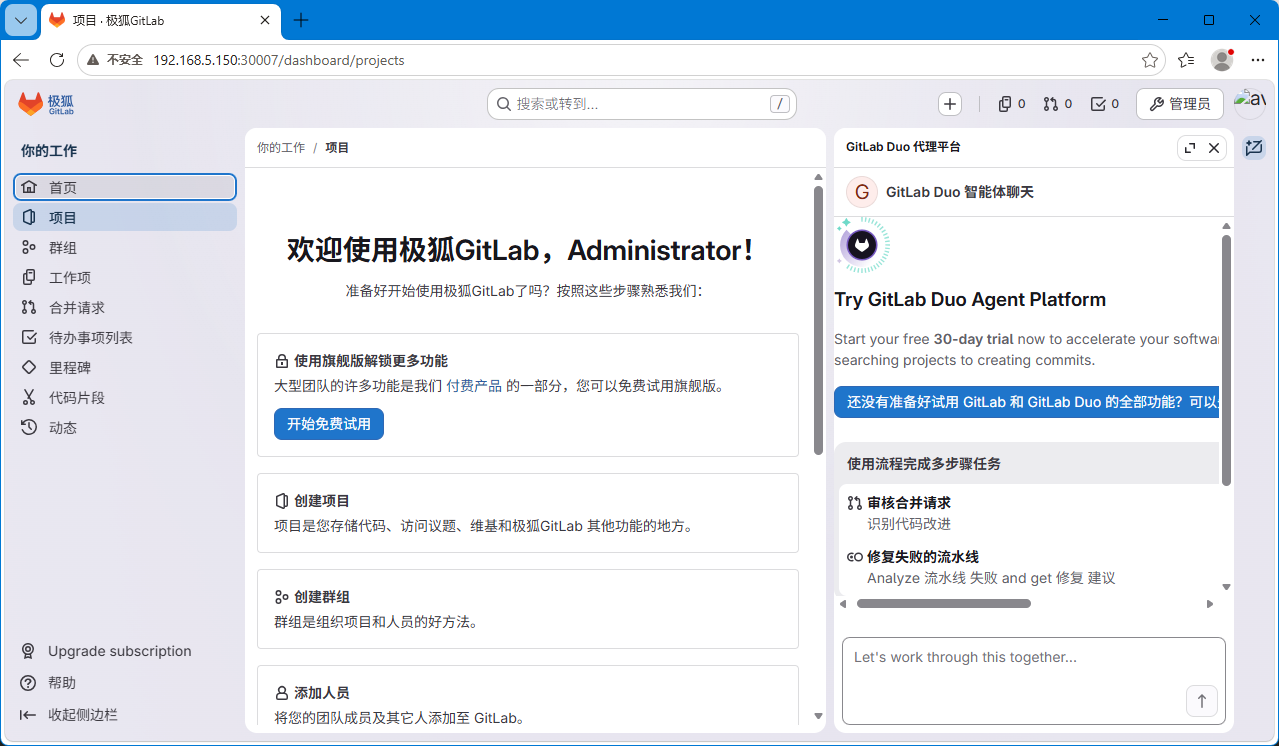Click the browser address bar URL
This screenshot has height=746, width=1279.
point(279,60)
